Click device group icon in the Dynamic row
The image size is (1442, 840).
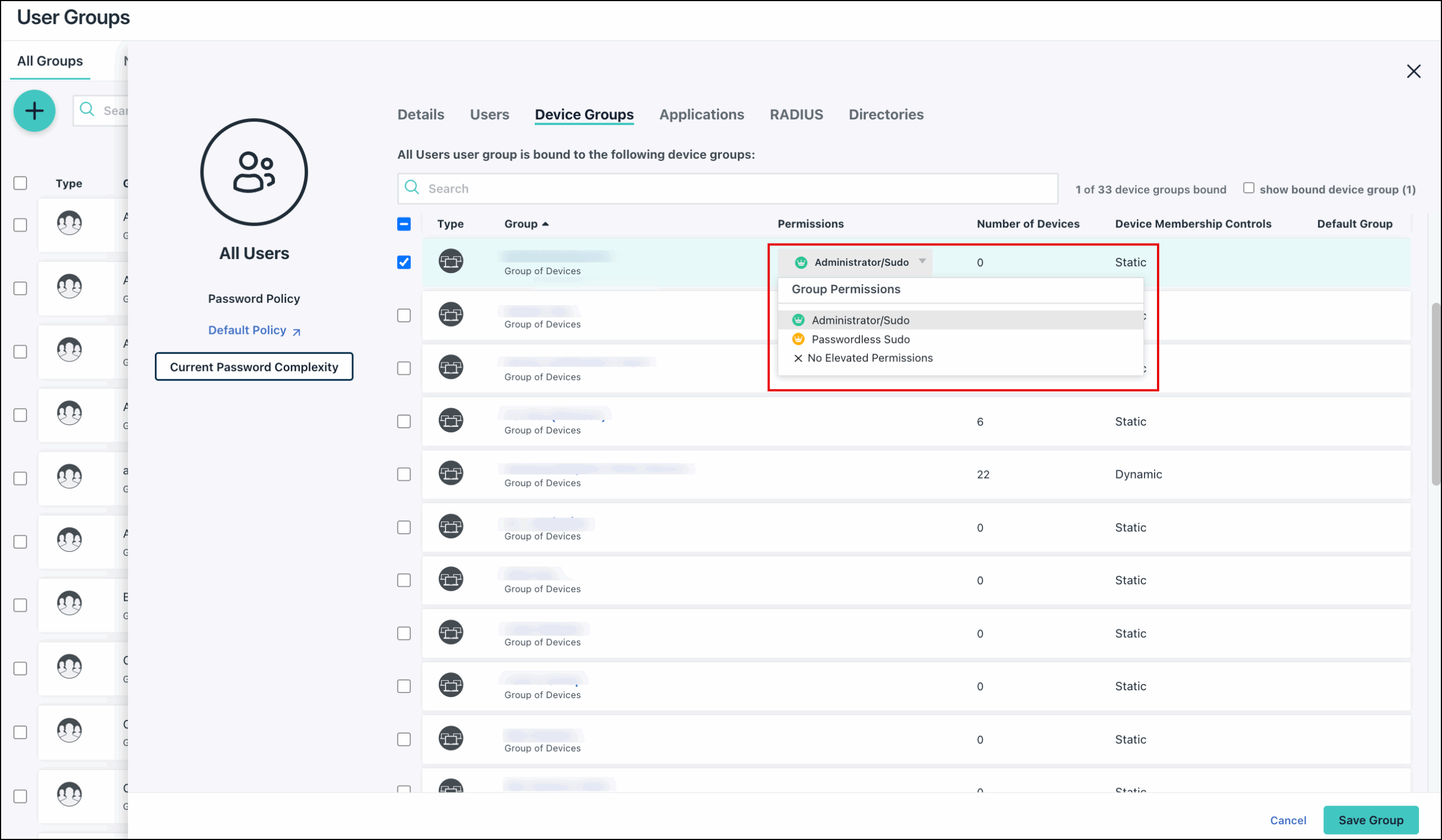pos(451,474)
